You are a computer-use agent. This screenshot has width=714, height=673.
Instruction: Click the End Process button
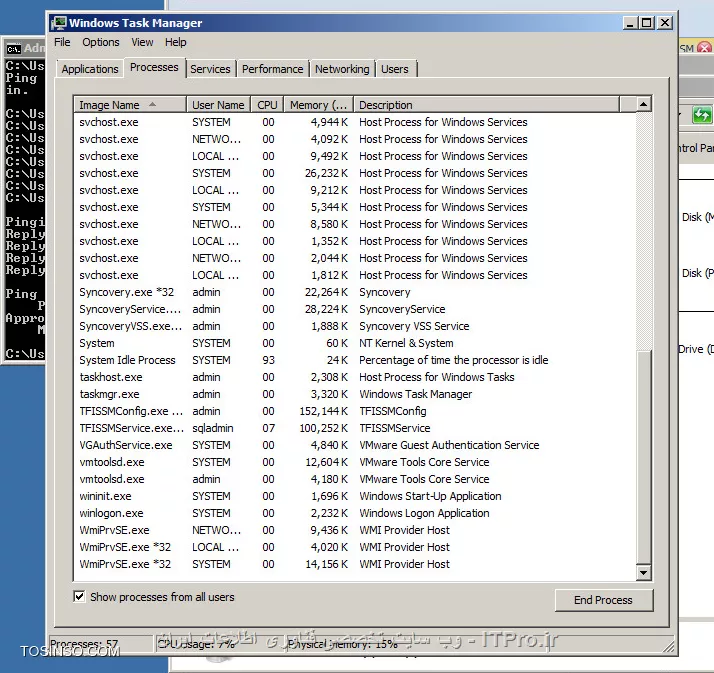(603, 600)
